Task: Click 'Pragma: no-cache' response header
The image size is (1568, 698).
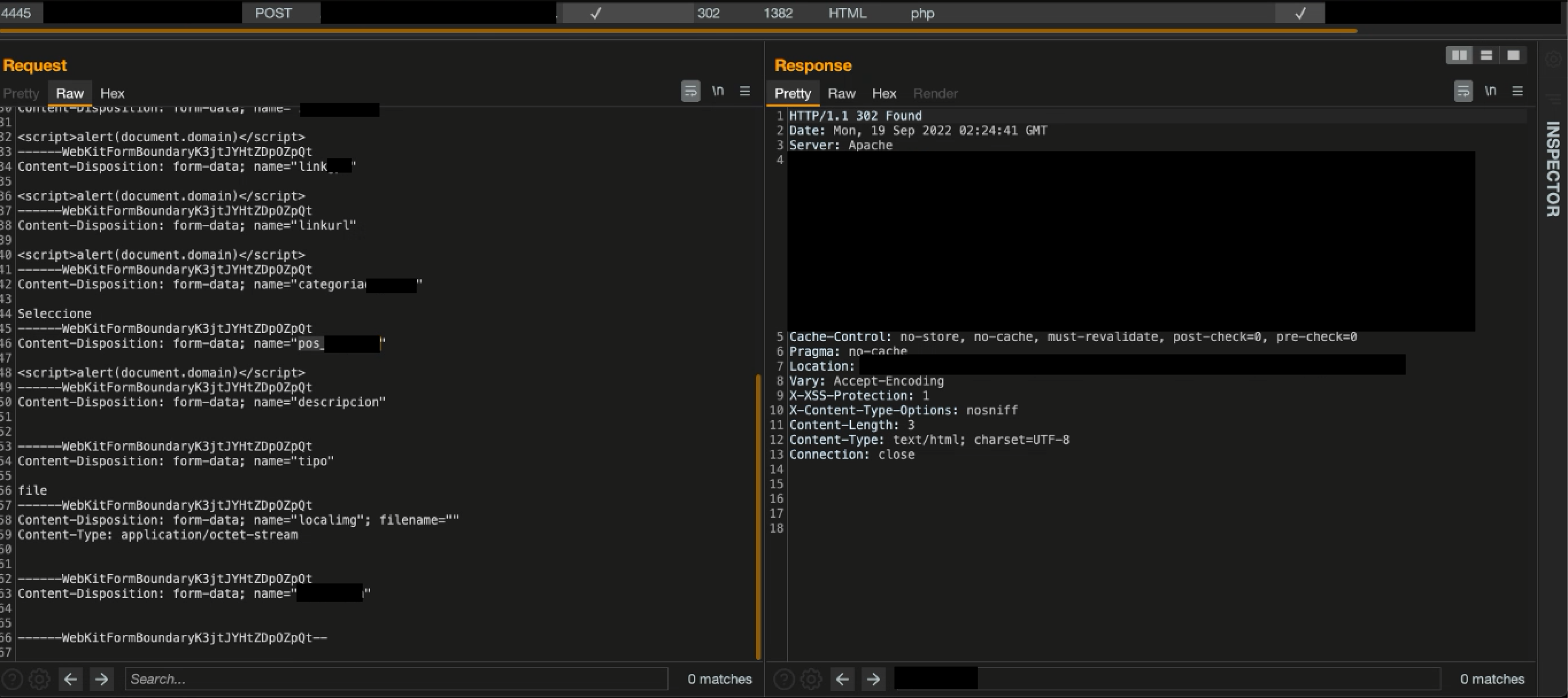Action: pos(848,351)
